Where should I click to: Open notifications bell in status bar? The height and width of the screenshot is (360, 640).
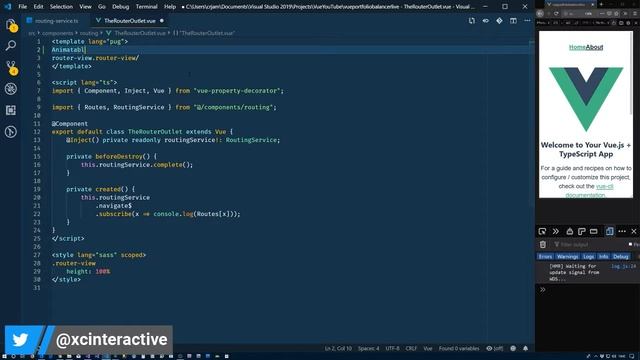(x=525, y=348)
